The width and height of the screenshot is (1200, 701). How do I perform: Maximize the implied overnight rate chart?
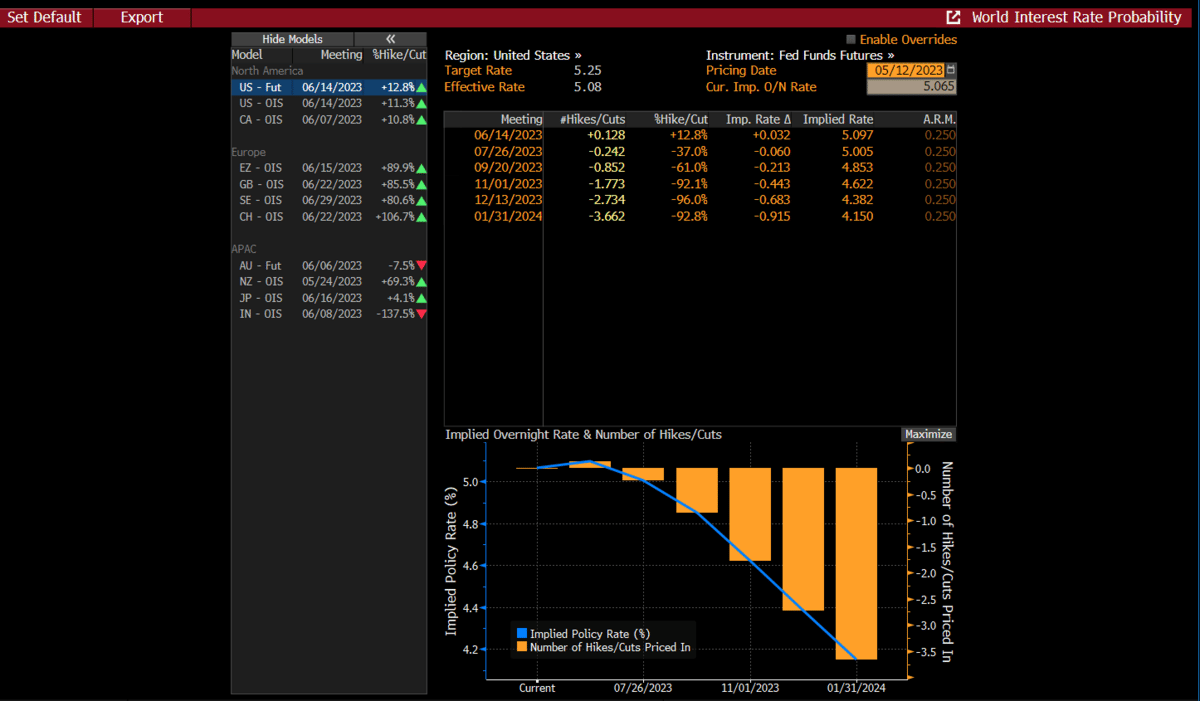click(928, 435)
